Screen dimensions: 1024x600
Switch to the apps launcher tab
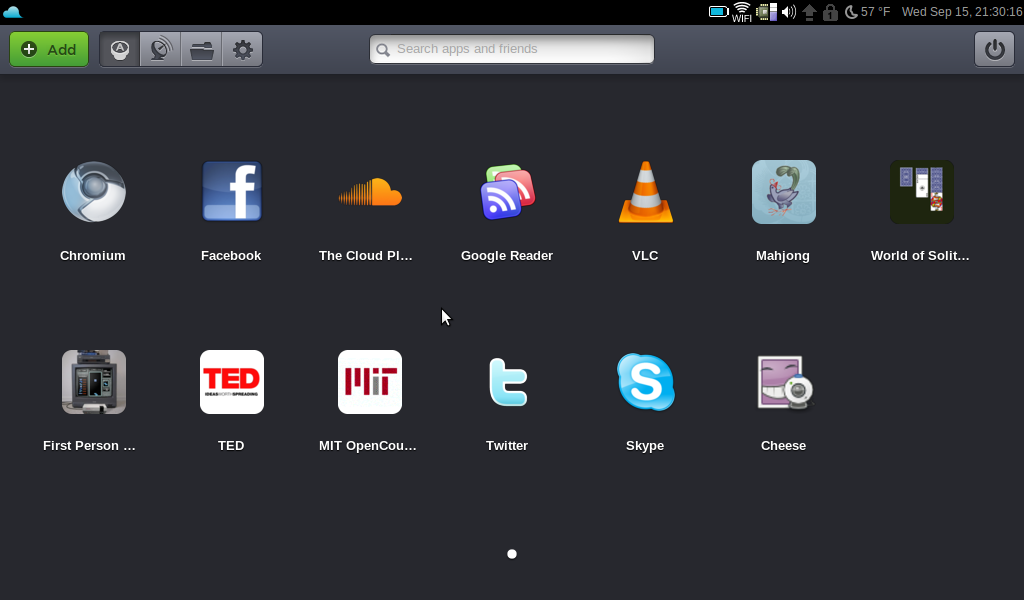120,49
